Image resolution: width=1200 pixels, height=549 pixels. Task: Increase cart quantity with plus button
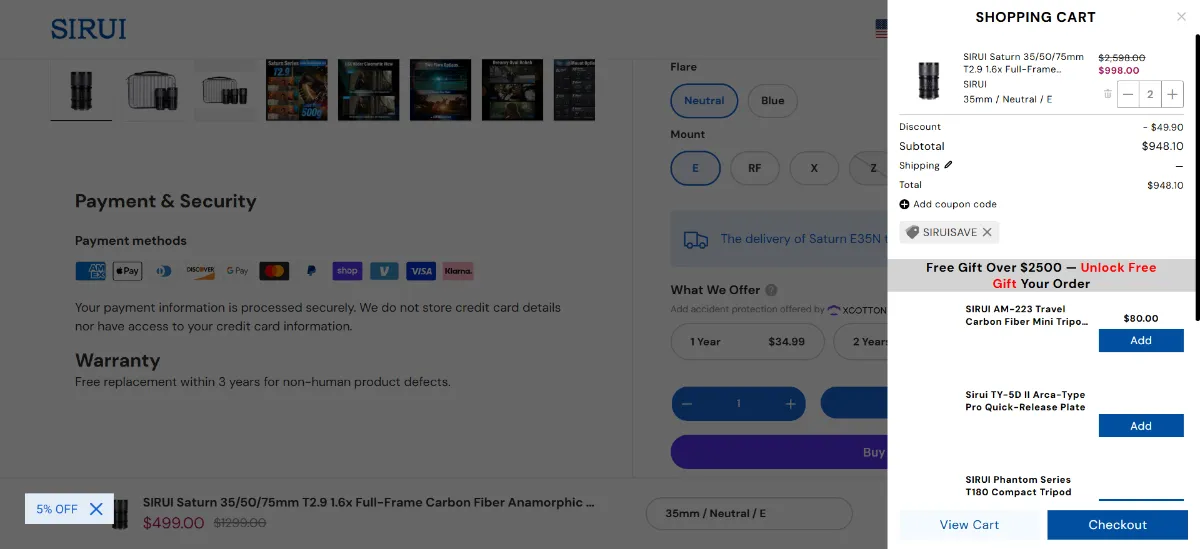(1172, 95)
